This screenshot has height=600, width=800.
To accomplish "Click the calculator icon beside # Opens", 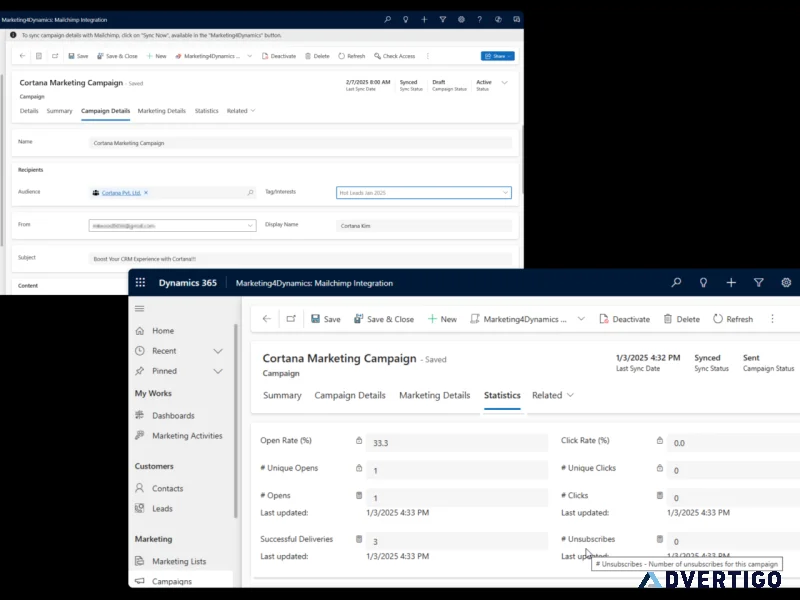I will tap(359, 495).
